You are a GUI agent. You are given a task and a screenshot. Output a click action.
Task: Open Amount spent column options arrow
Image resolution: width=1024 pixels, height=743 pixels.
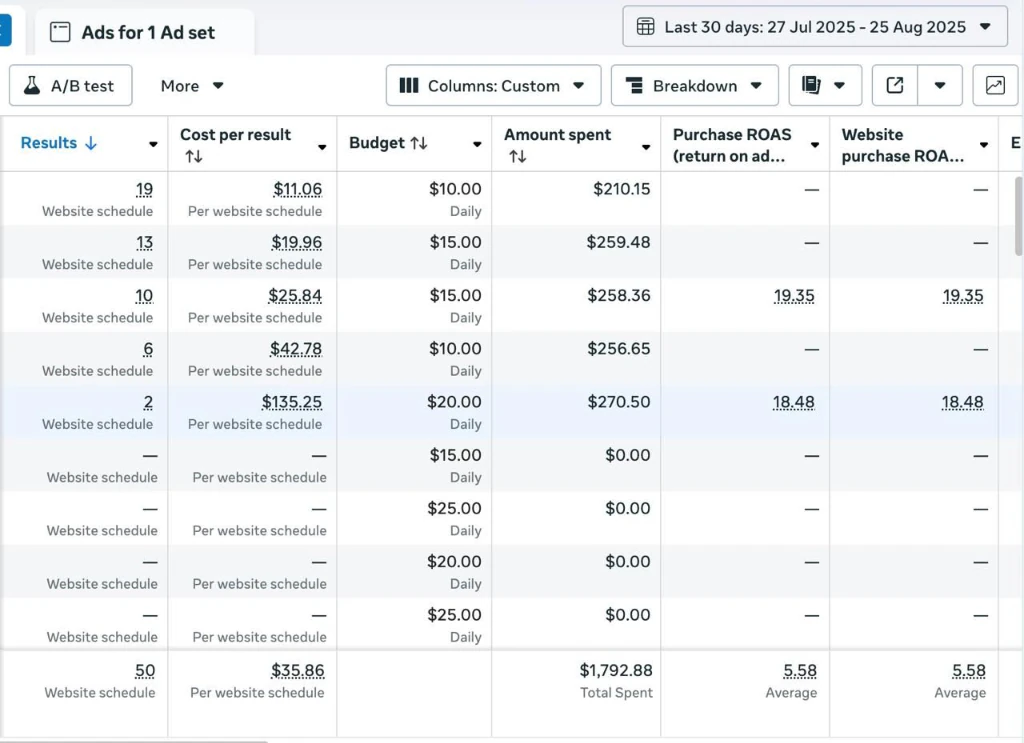pos(646,147)
